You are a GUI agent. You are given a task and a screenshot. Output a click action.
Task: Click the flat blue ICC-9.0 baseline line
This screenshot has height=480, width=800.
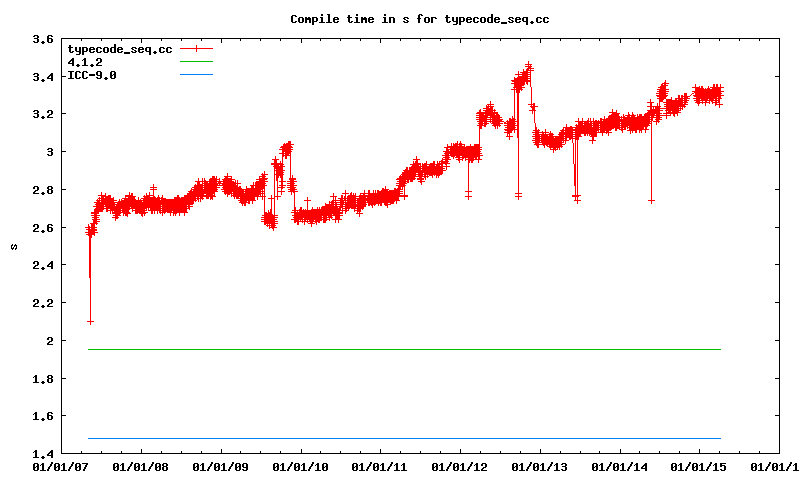point(400,438)
